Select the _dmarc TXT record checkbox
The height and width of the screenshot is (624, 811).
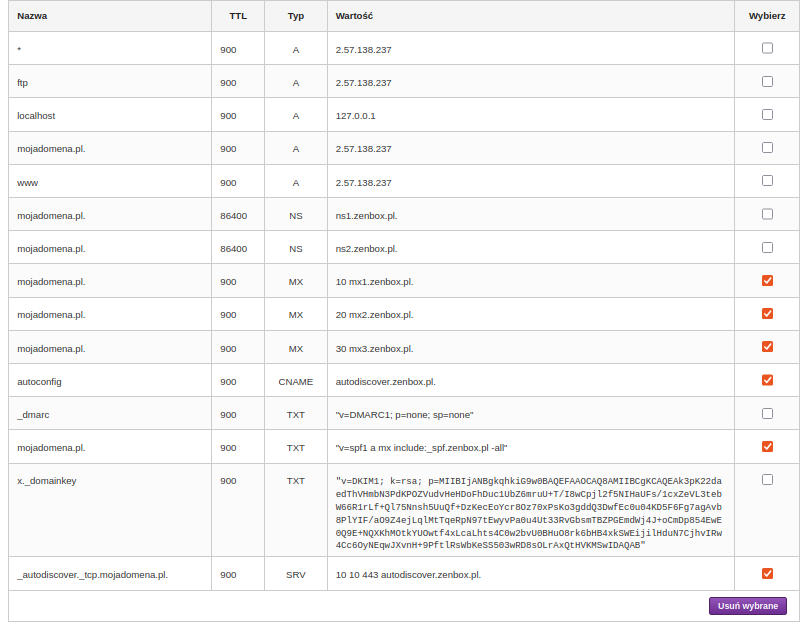click(x=767, y=413)
